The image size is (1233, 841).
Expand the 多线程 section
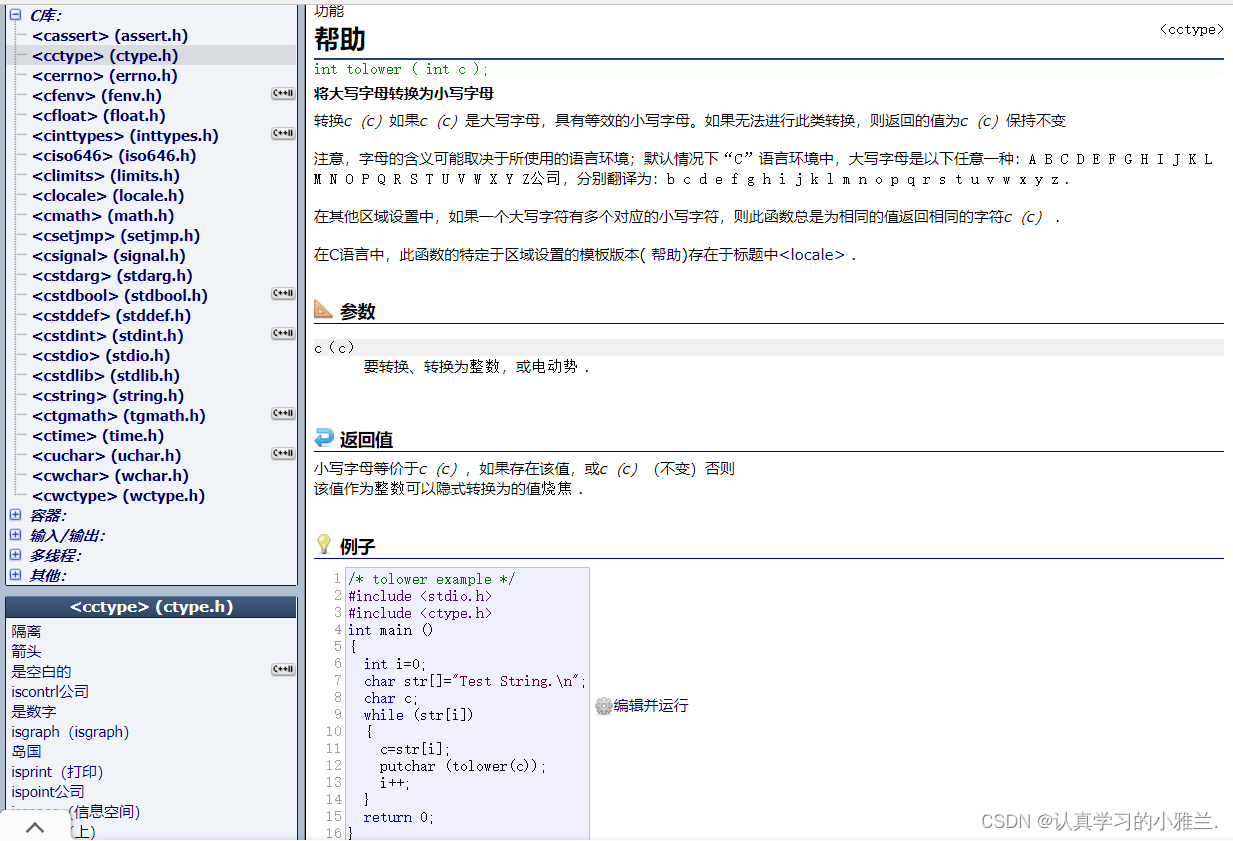[x=14, y=554]
